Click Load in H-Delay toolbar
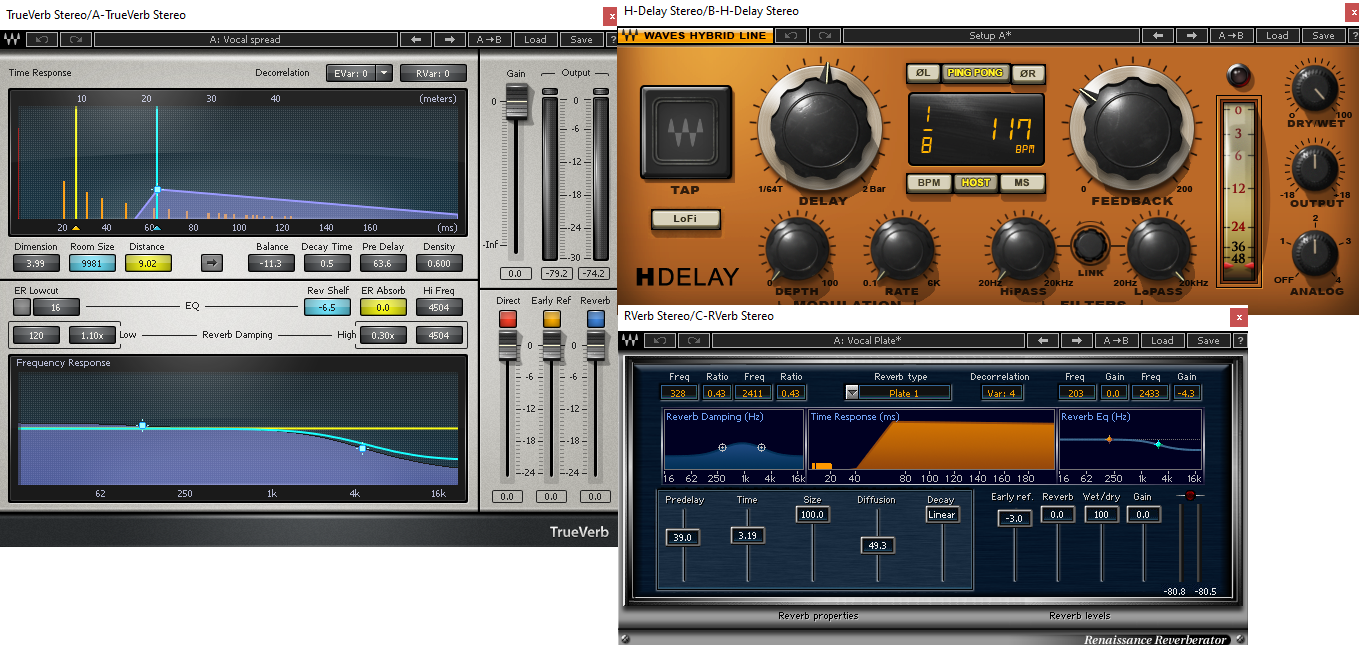The width and height of the screenshot is (1359, 645). tap(1278, 35)
